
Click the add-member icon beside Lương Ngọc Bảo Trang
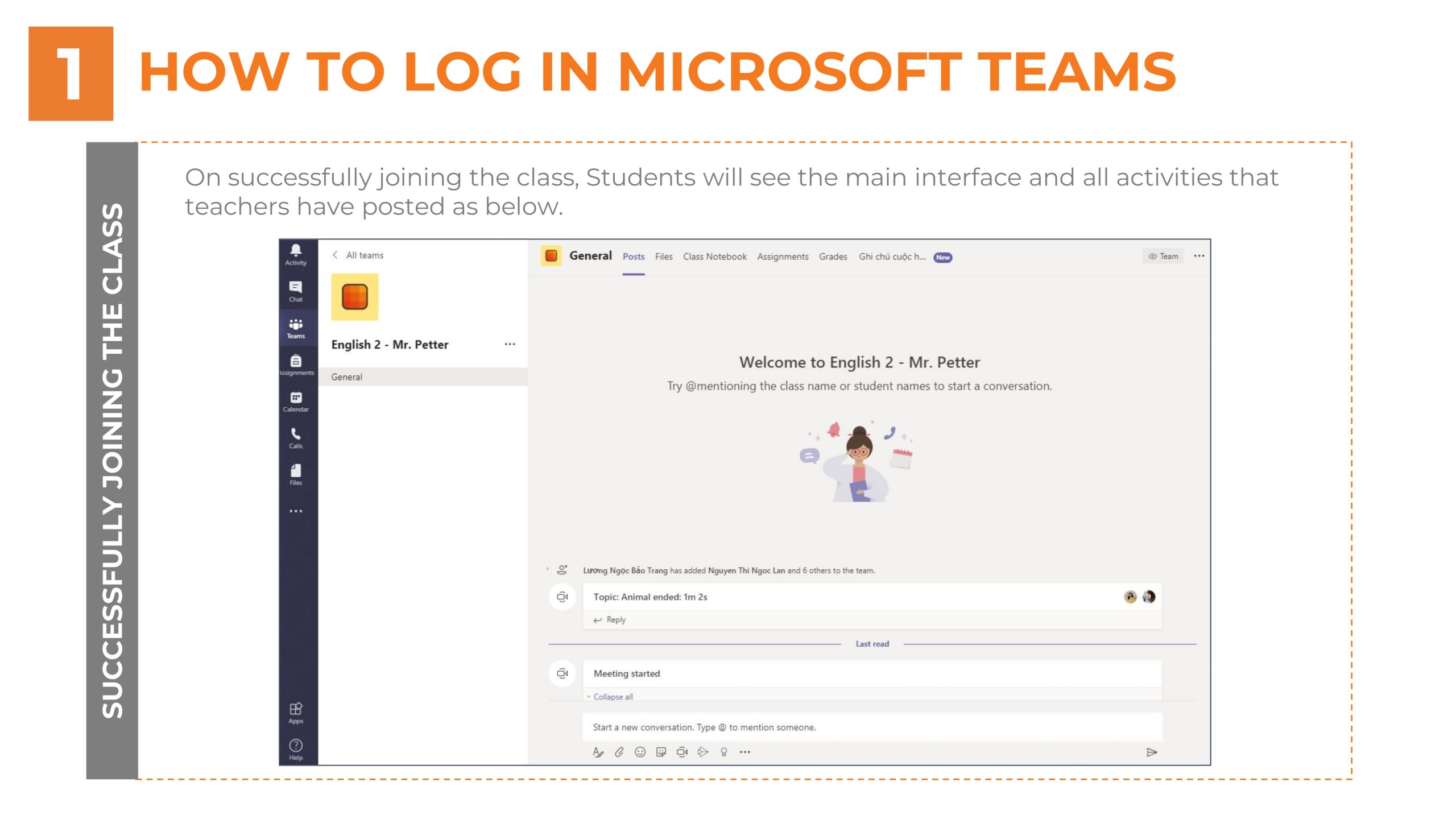tap(562, 569)
